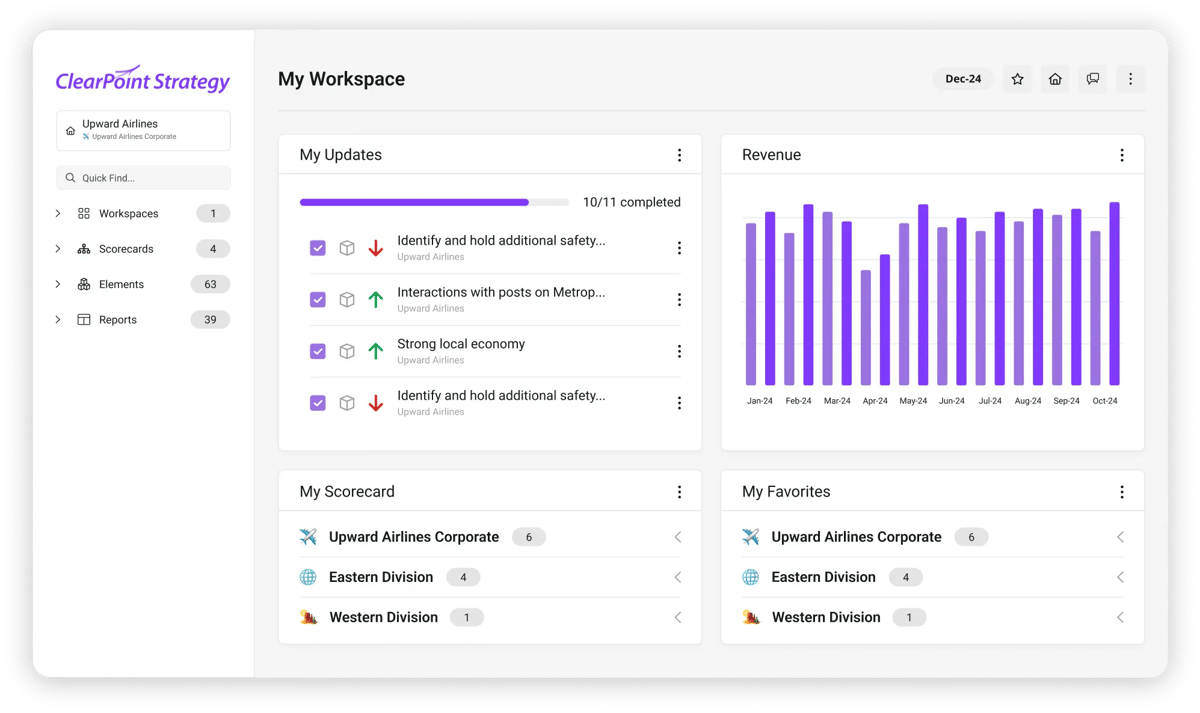Viewport: 1200px width, 713px height.
Task: Click the 39 count badge beside Reports
Action: click(x=210, y=320)
